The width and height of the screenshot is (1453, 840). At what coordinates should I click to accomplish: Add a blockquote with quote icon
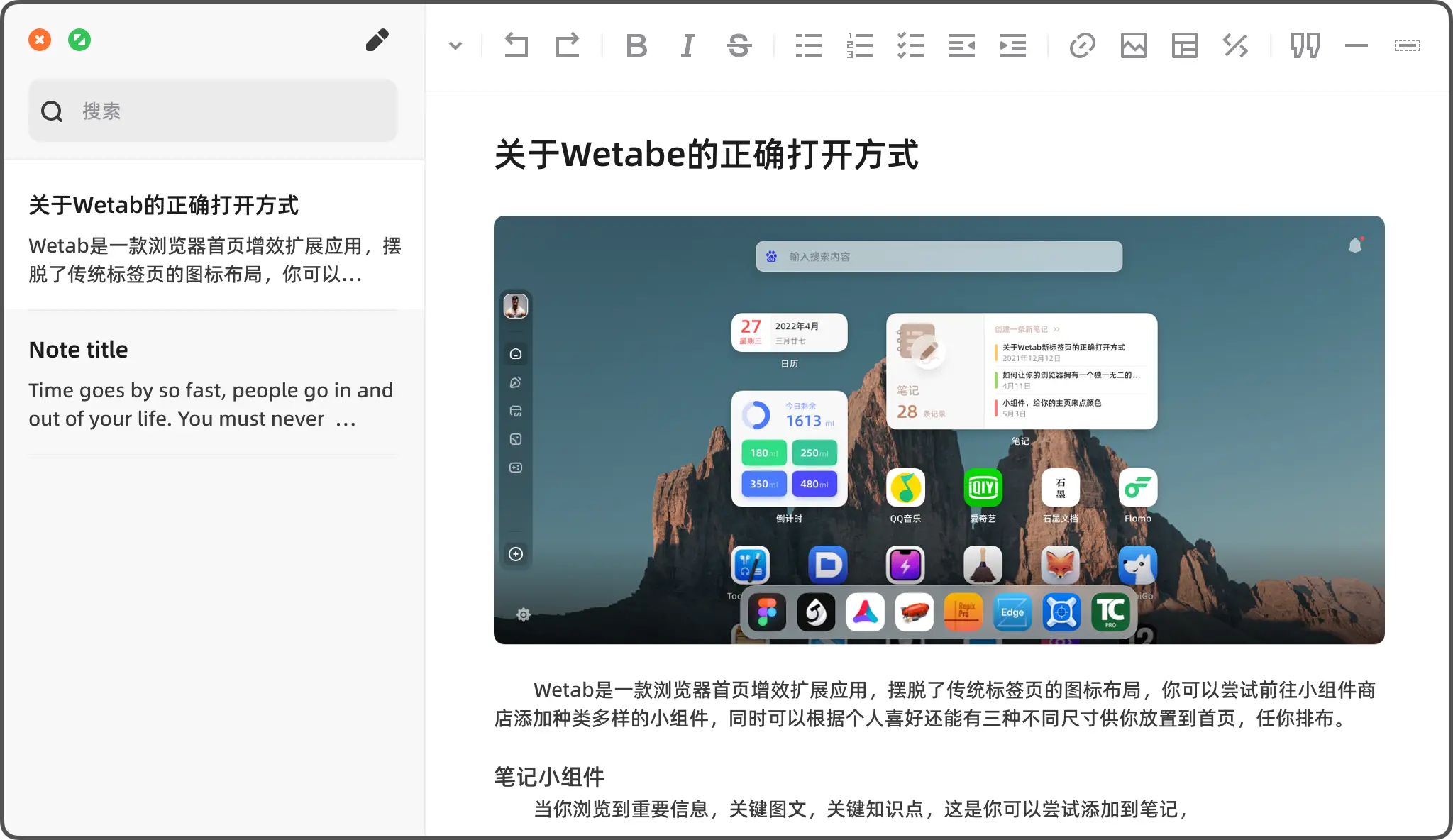(1305, 46)
